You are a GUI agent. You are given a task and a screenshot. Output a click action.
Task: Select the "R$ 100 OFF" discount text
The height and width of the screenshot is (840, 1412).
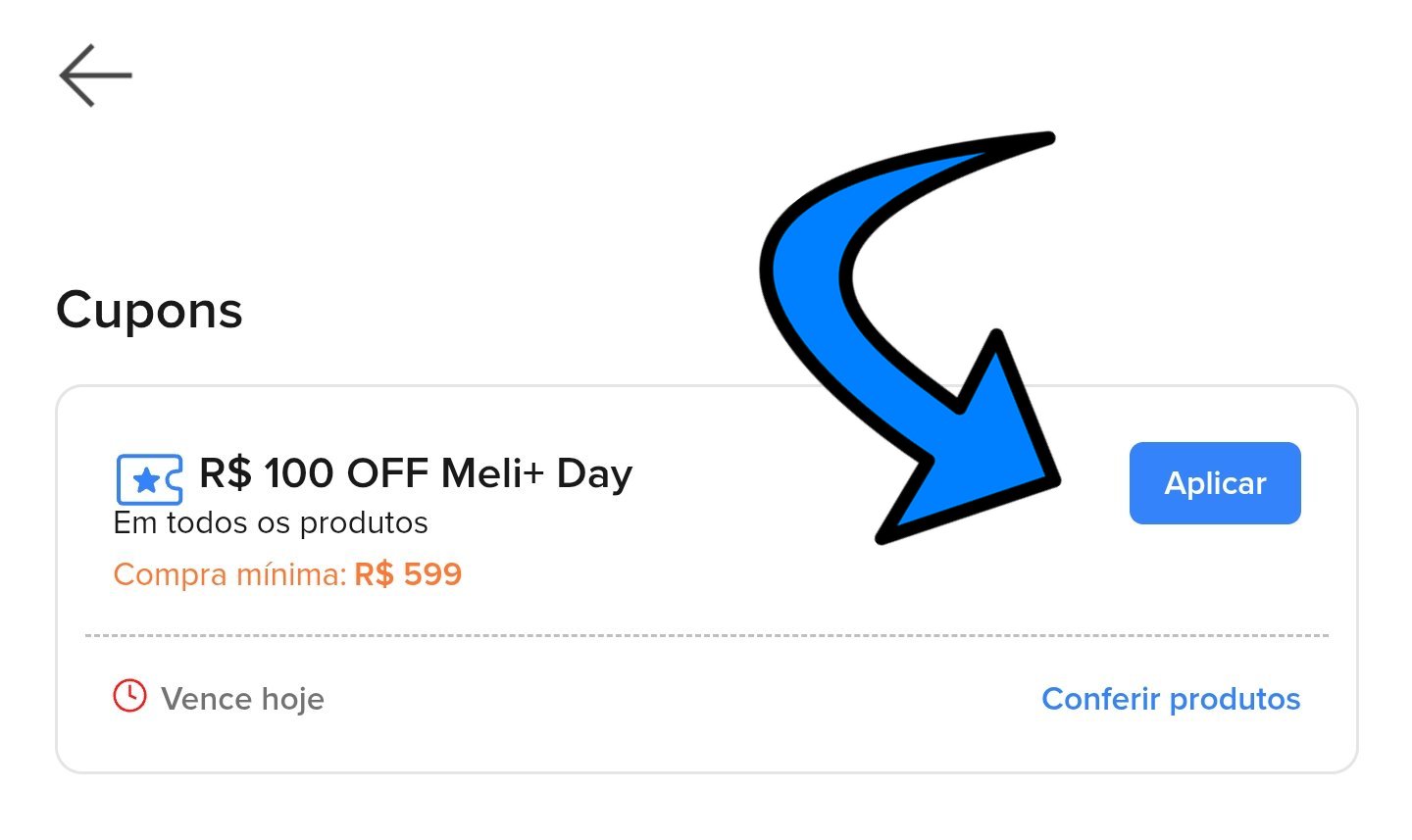pyautogui.click(x=313, y=473)
